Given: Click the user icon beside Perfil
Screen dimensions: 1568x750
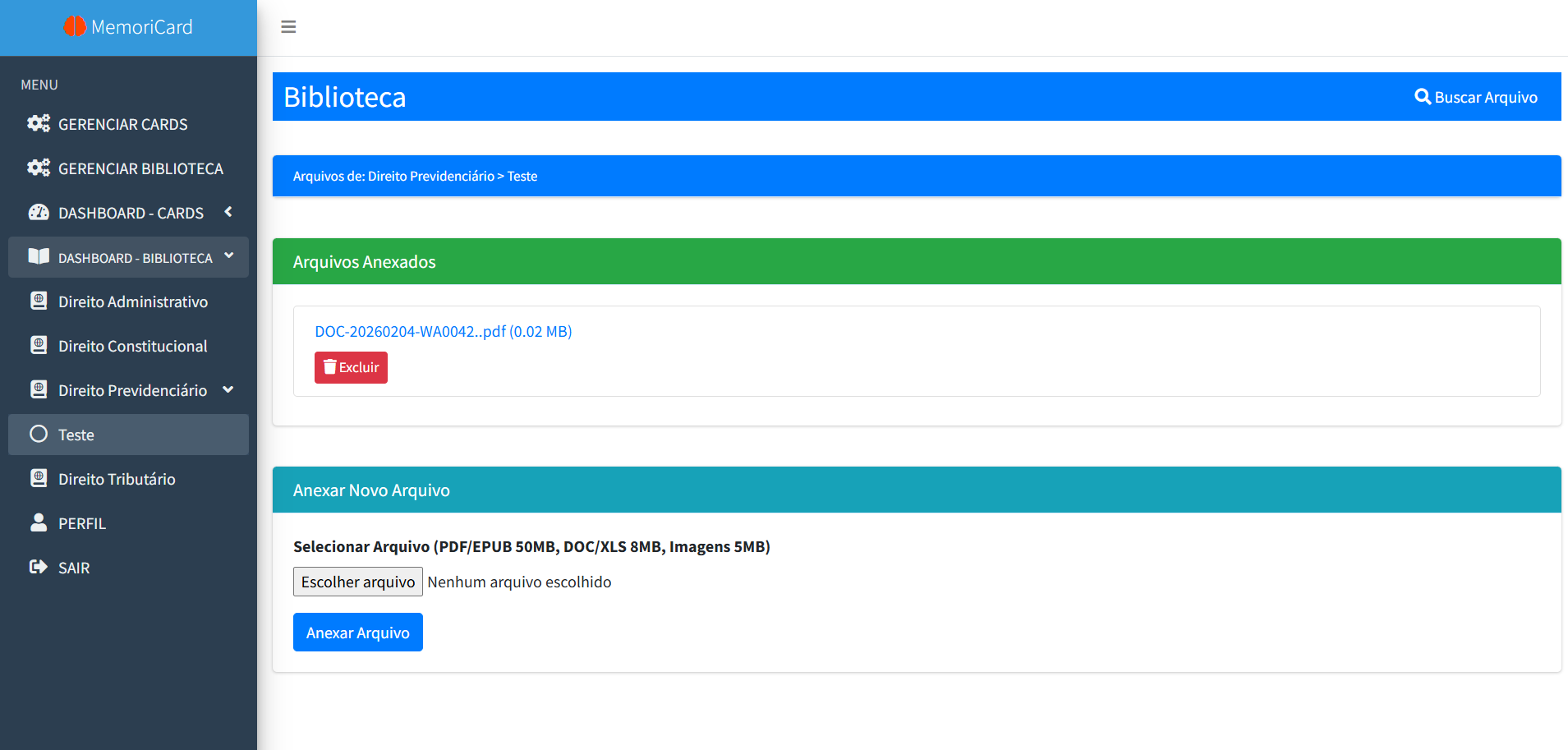Looking at the screenshot, I should pyautogui.click(x=39, y=523).
